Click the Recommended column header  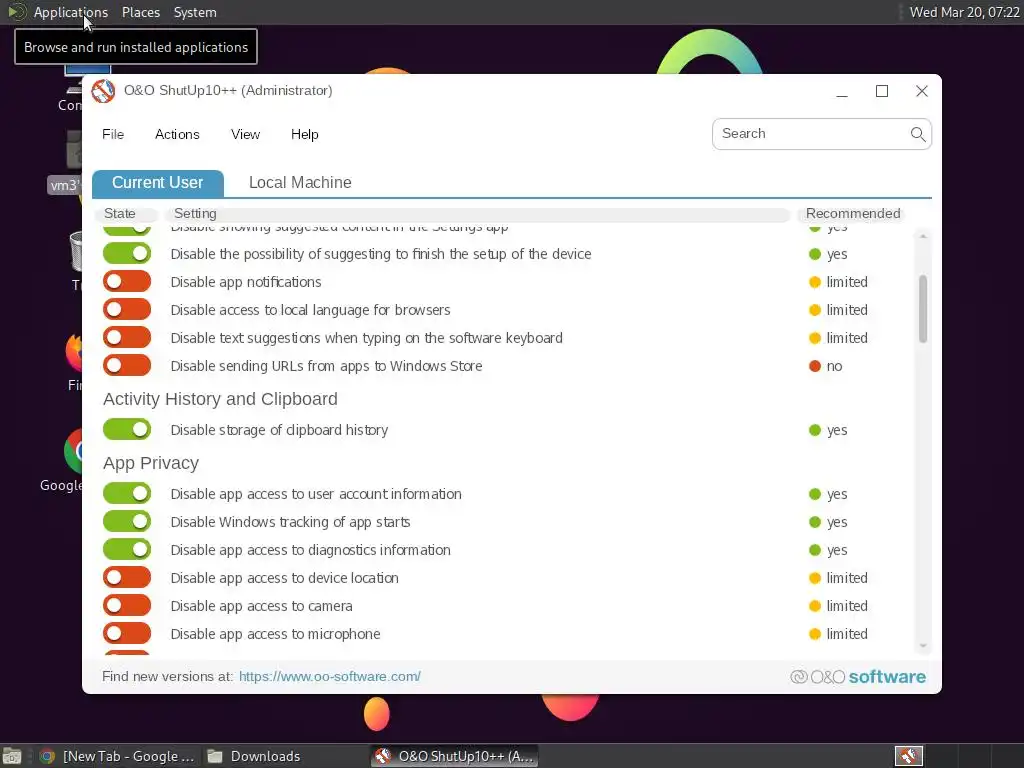pyautogui.click(x=852, y=214)
